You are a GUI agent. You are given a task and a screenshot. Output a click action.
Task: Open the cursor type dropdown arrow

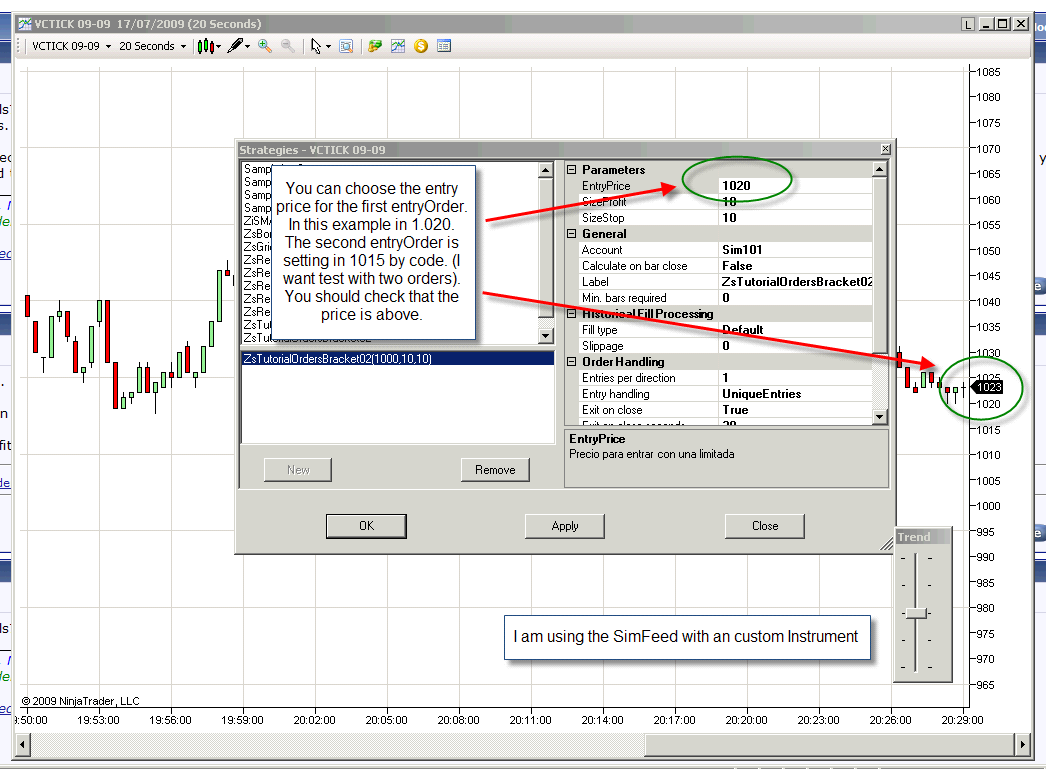click(328, 47)
